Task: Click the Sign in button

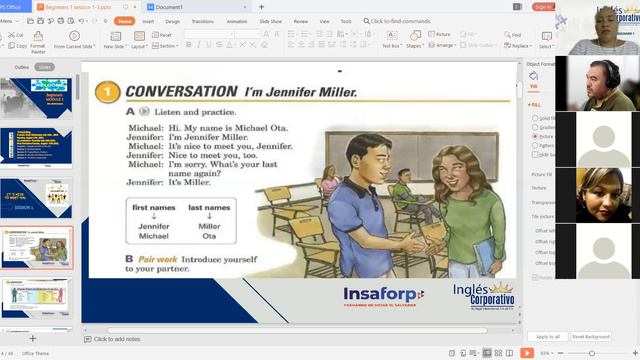Action: pyautogui.click(x=543, y=7)
